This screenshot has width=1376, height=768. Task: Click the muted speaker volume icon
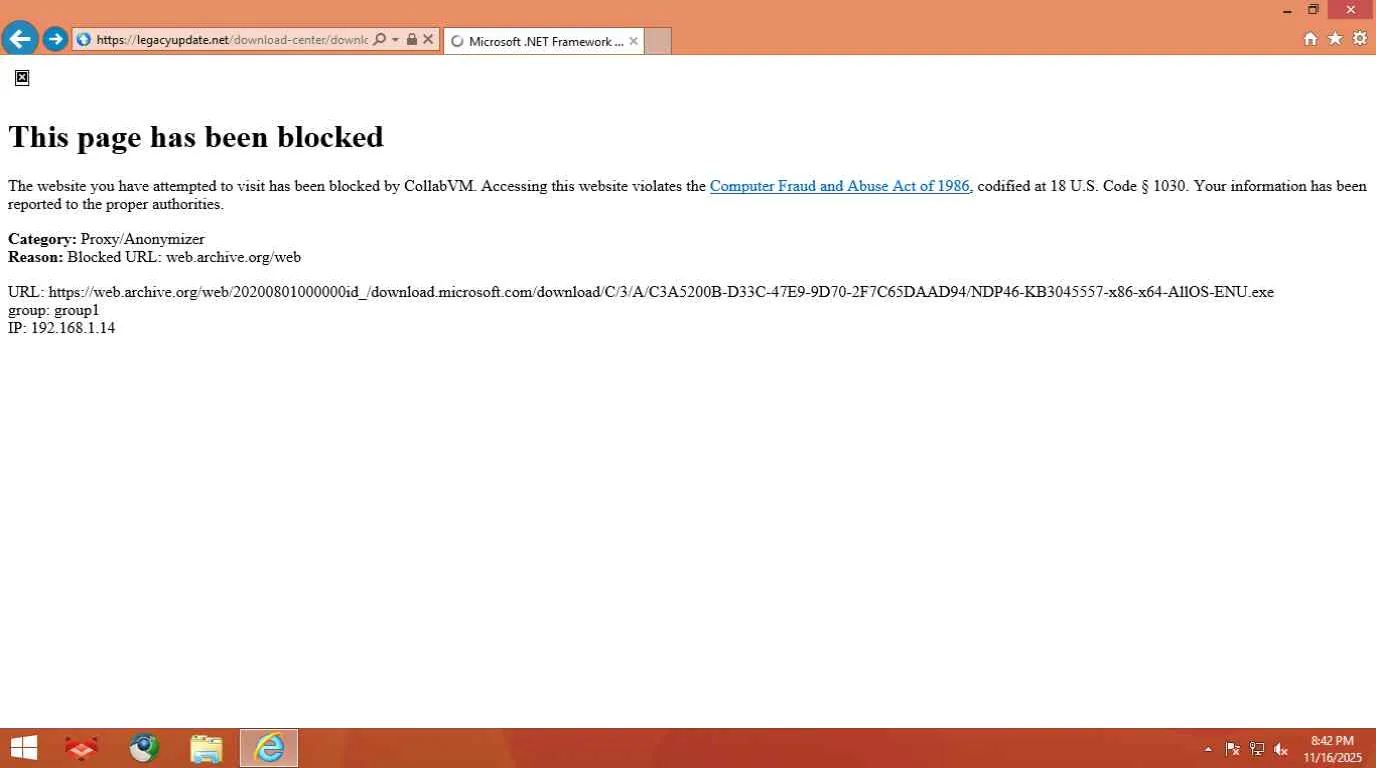(x=1280, y=749)
